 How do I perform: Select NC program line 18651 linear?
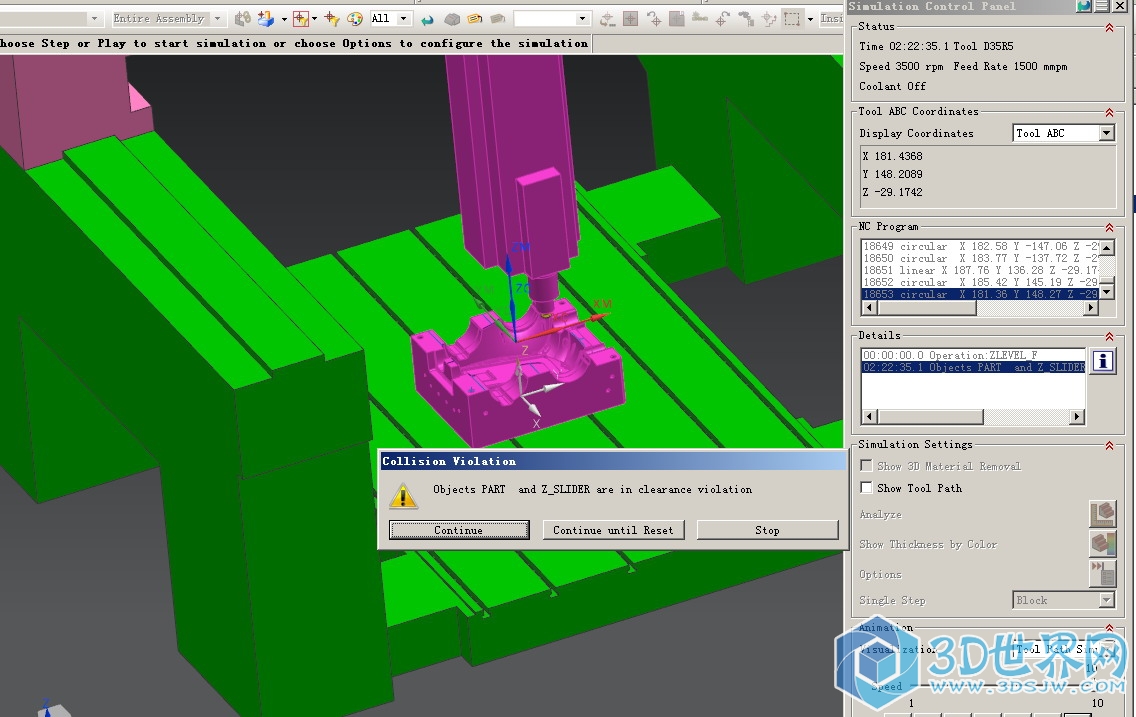coord(980,270)
